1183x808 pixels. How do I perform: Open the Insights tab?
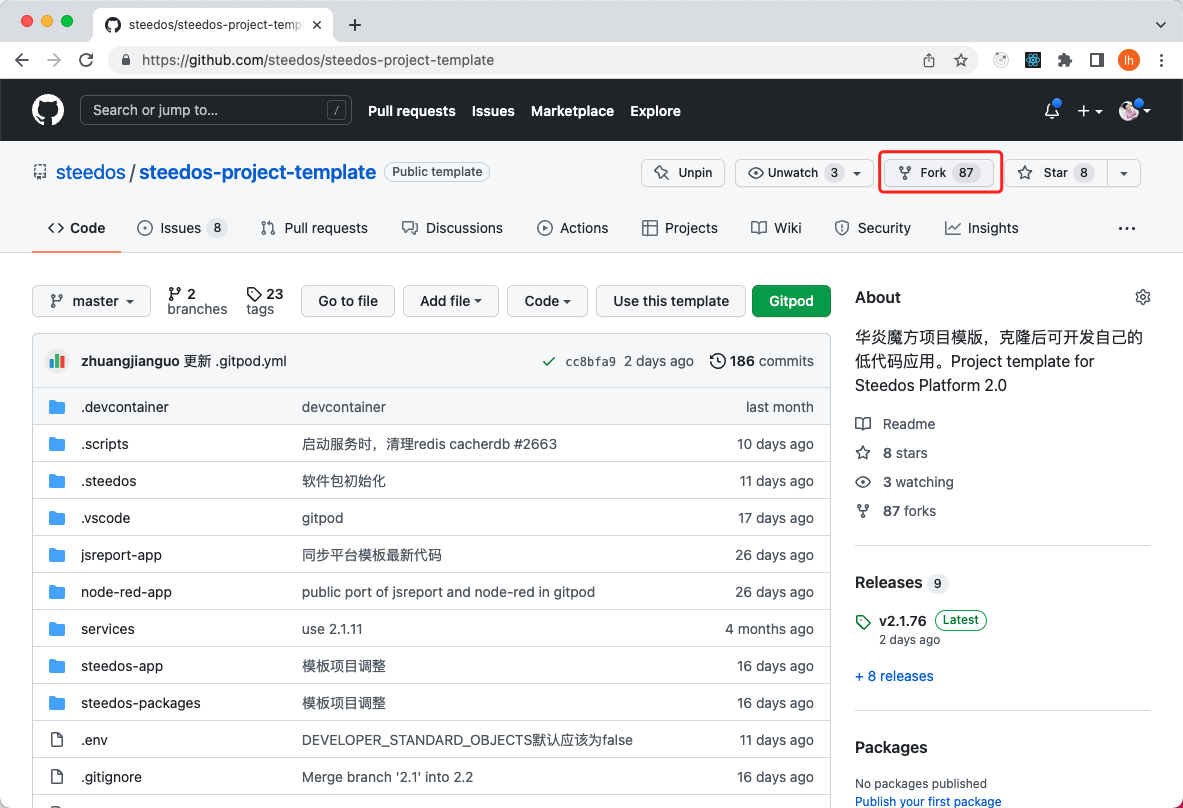pos(982,228)
